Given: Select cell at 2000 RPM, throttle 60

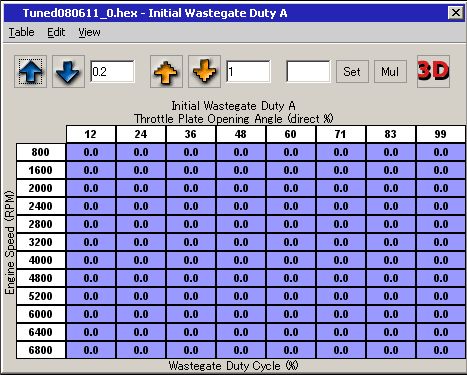Looking at the screenshot, I should (291, 188).
